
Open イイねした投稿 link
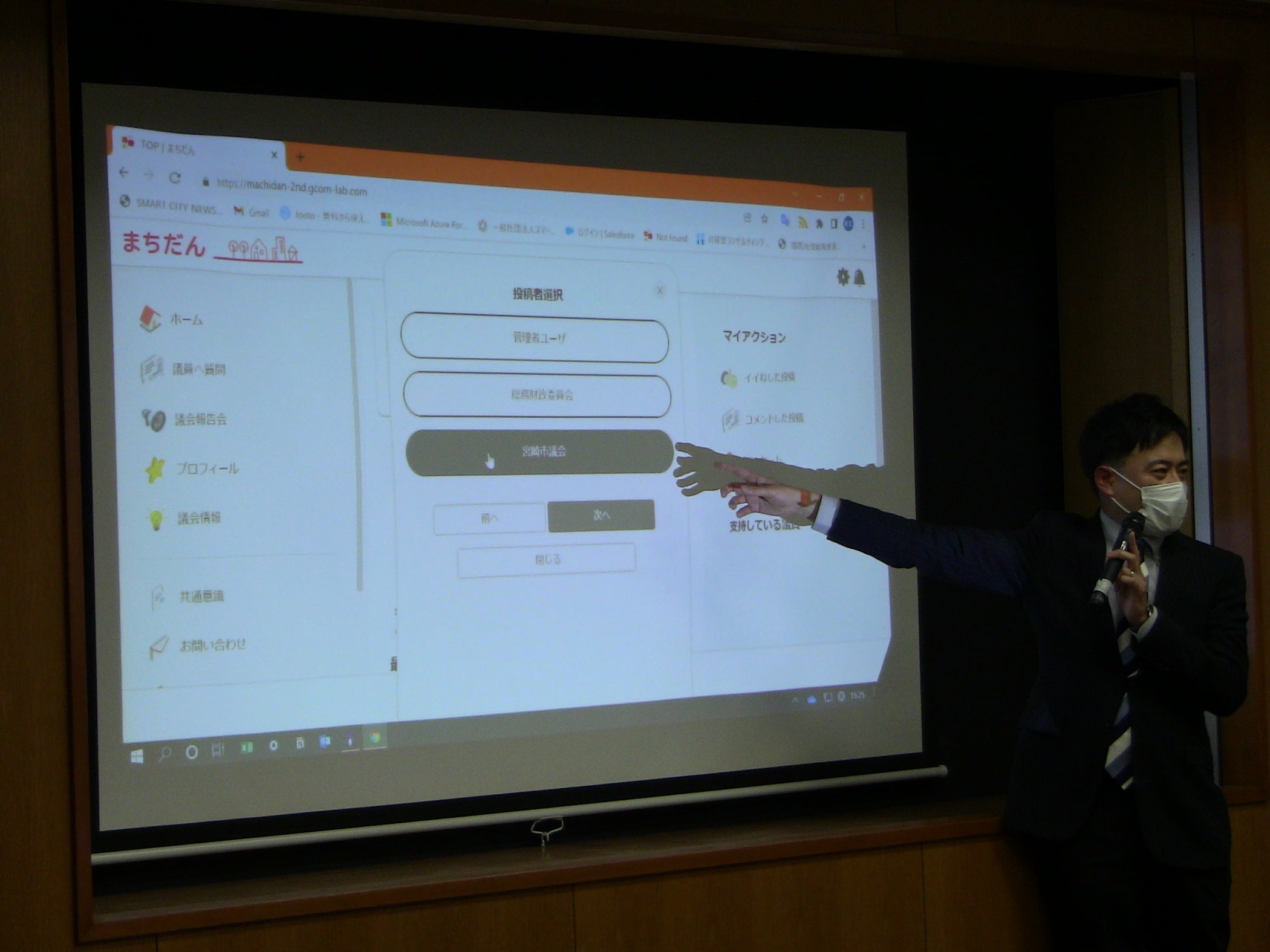[769, 377]
